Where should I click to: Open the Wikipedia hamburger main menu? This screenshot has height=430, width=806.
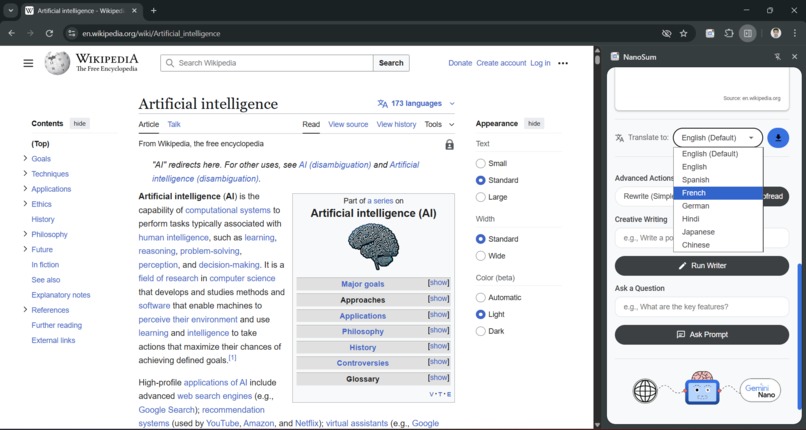28,63
